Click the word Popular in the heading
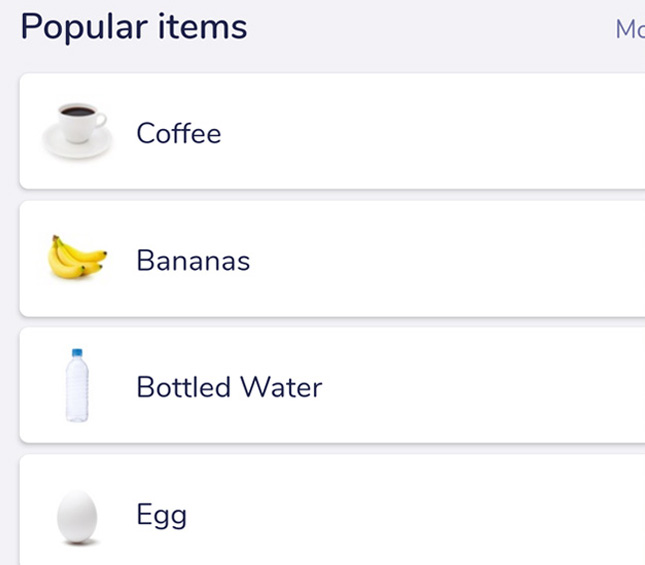645x565 pixels. point(84,27)
